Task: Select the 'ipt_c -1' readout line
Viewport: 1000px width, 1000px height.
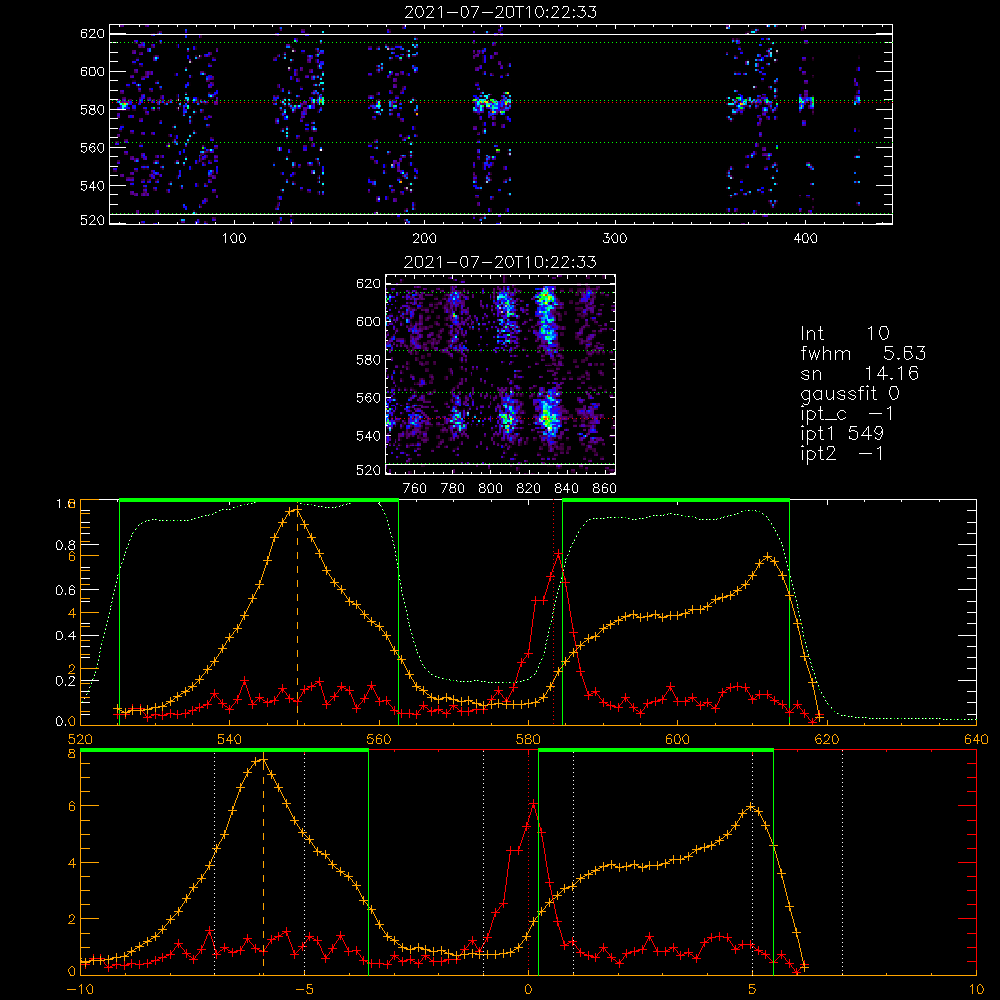Action: 848,414
